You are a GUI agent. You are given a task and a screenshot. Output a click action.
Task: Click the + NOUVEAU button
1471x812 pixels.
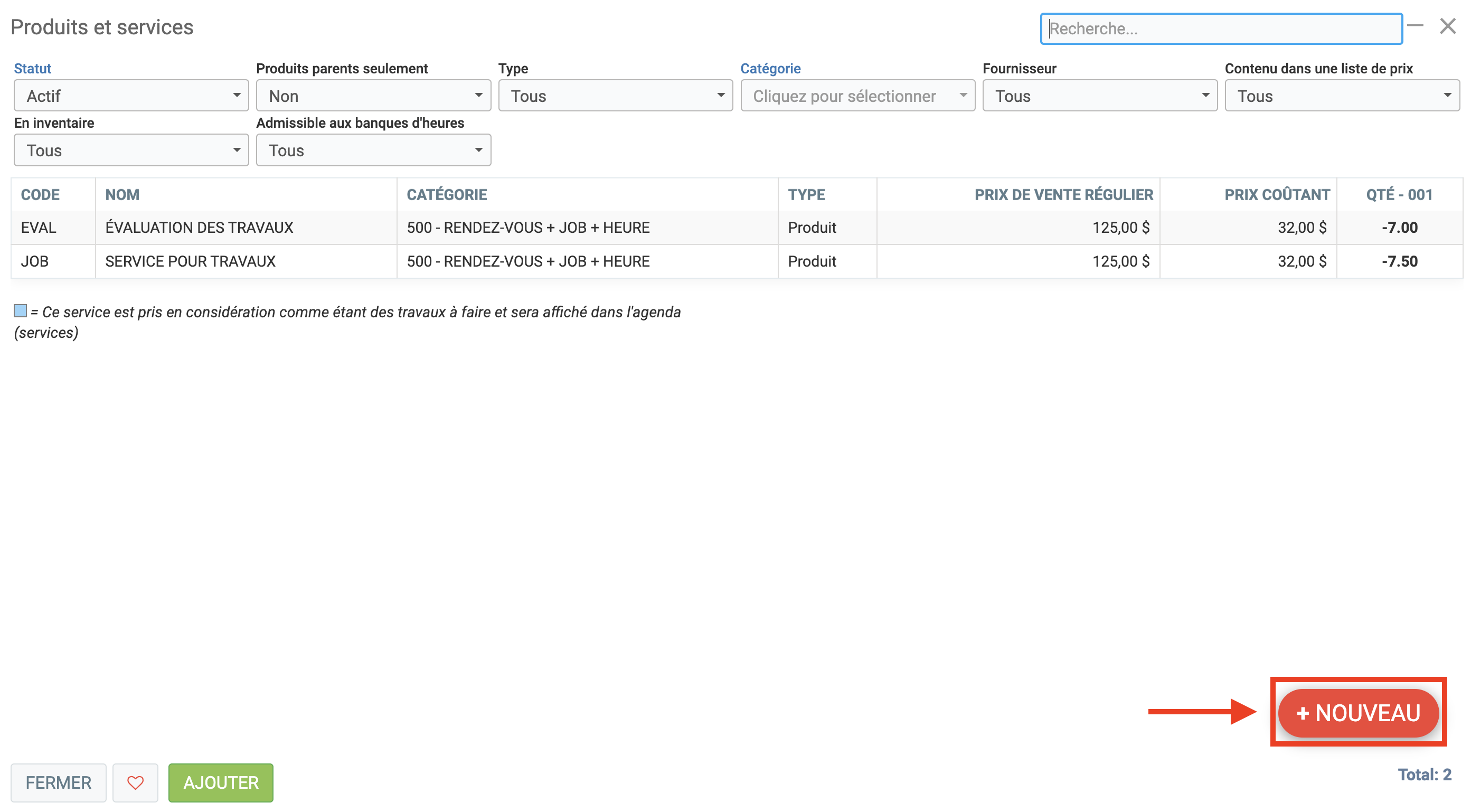point(1358,713)
